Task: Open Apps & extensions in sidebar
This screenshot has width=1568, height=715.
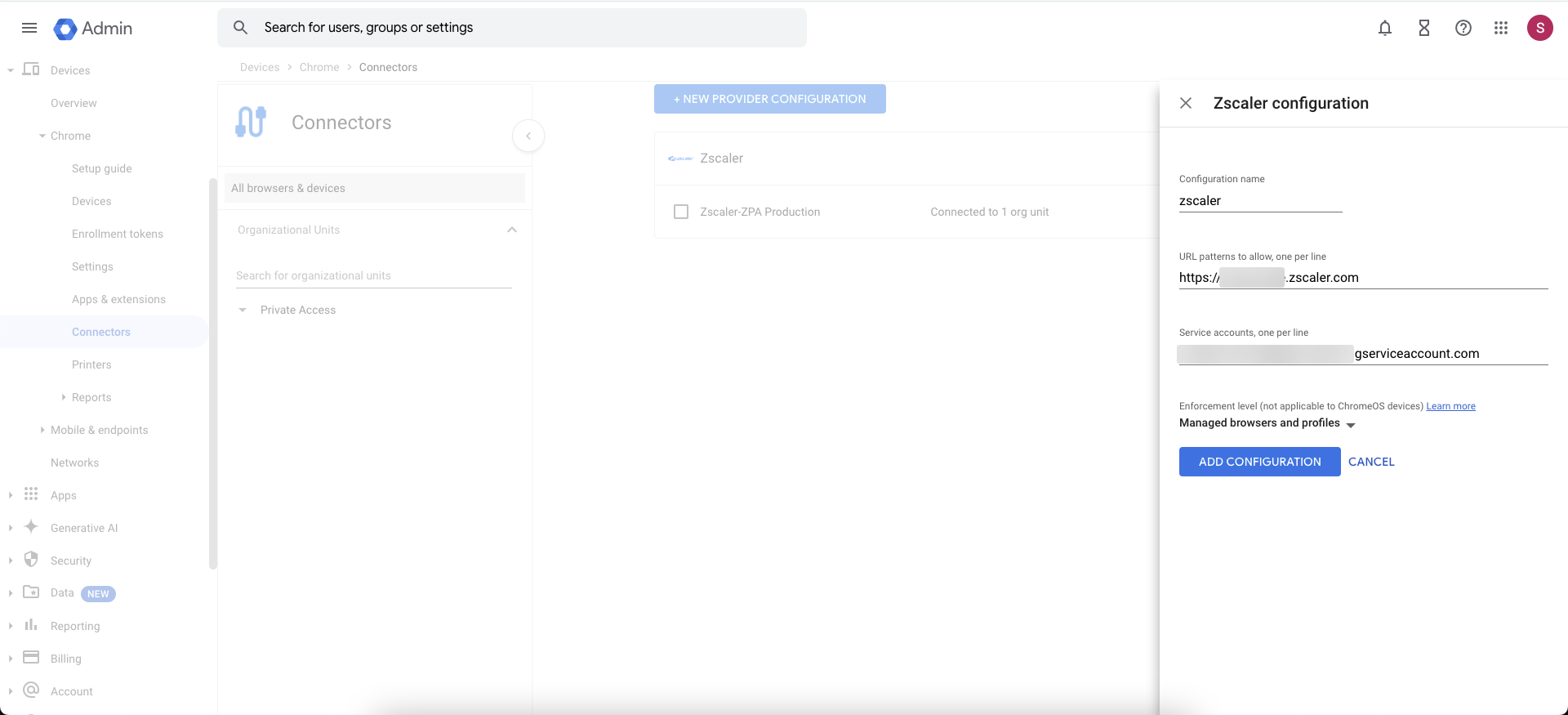Action: (x=118, y=299)
